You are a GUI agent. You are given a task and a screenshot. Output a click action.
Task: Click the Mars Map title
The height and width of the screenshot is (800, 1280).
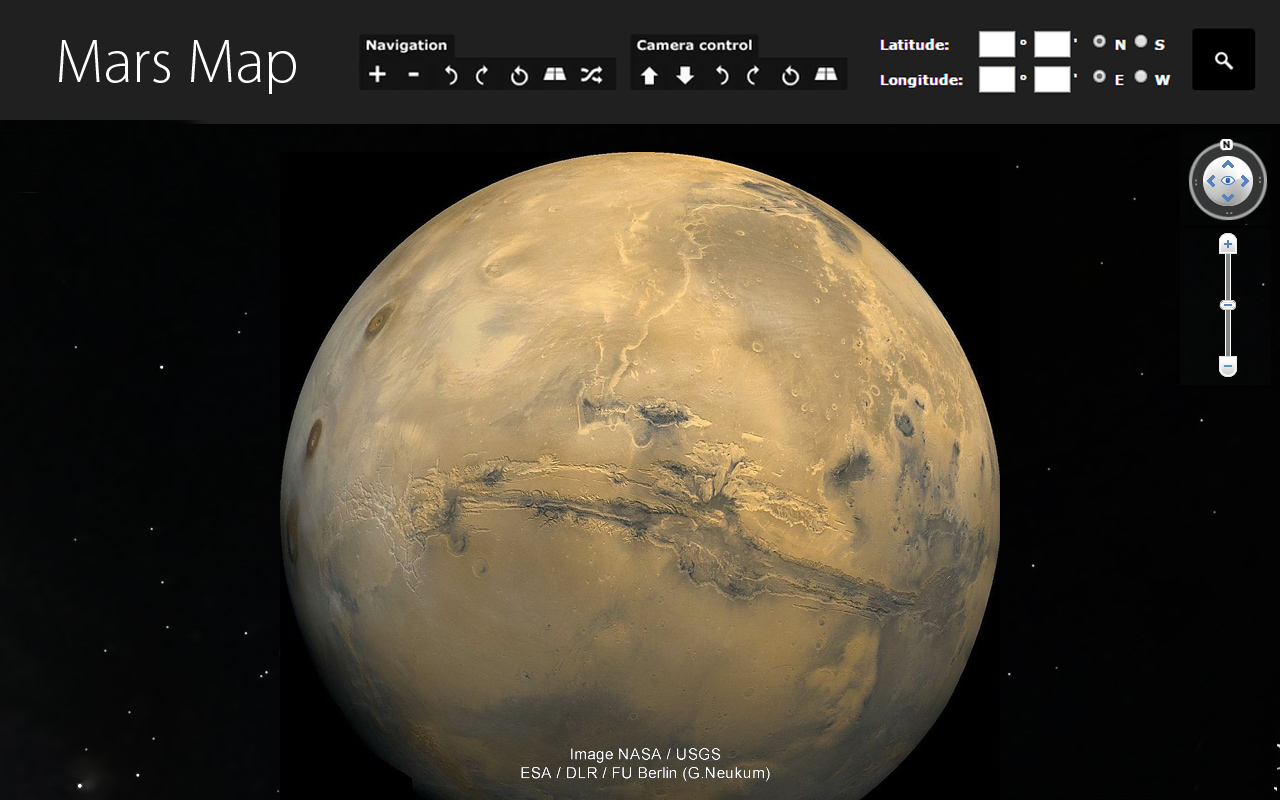point(177,62)
